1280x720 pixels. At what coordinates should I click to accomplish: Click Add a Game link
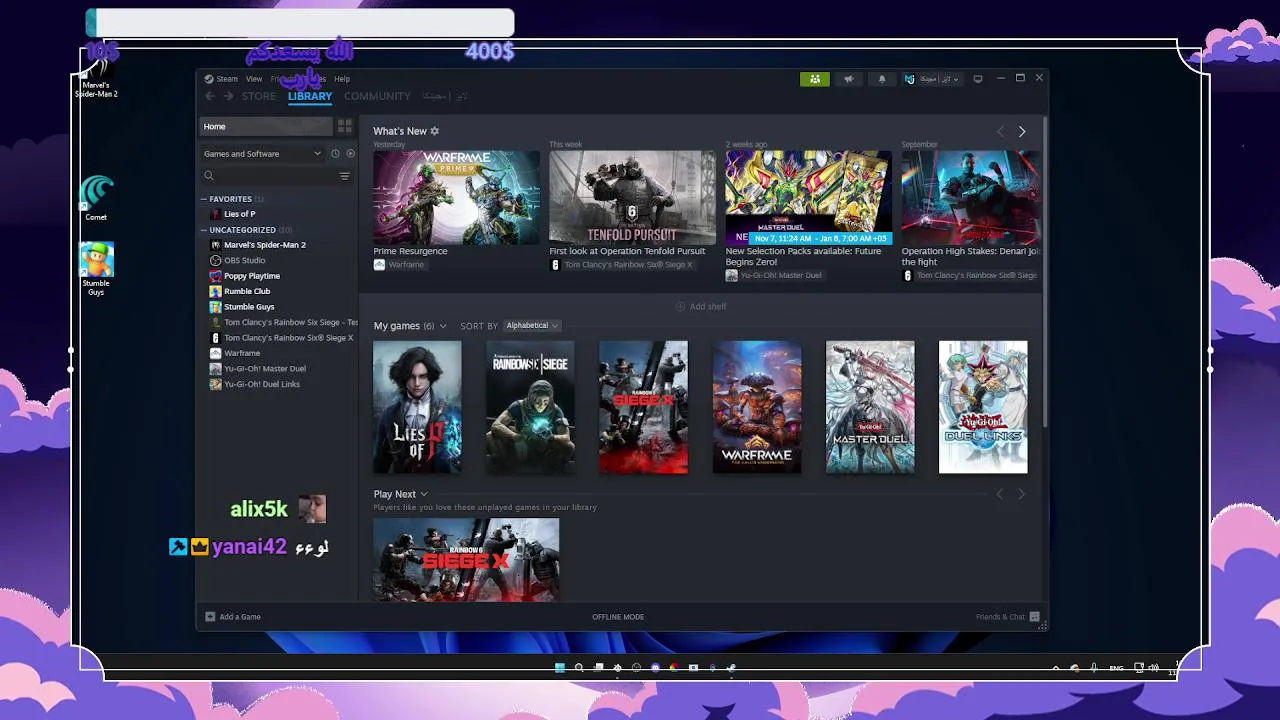coord(240,617)
